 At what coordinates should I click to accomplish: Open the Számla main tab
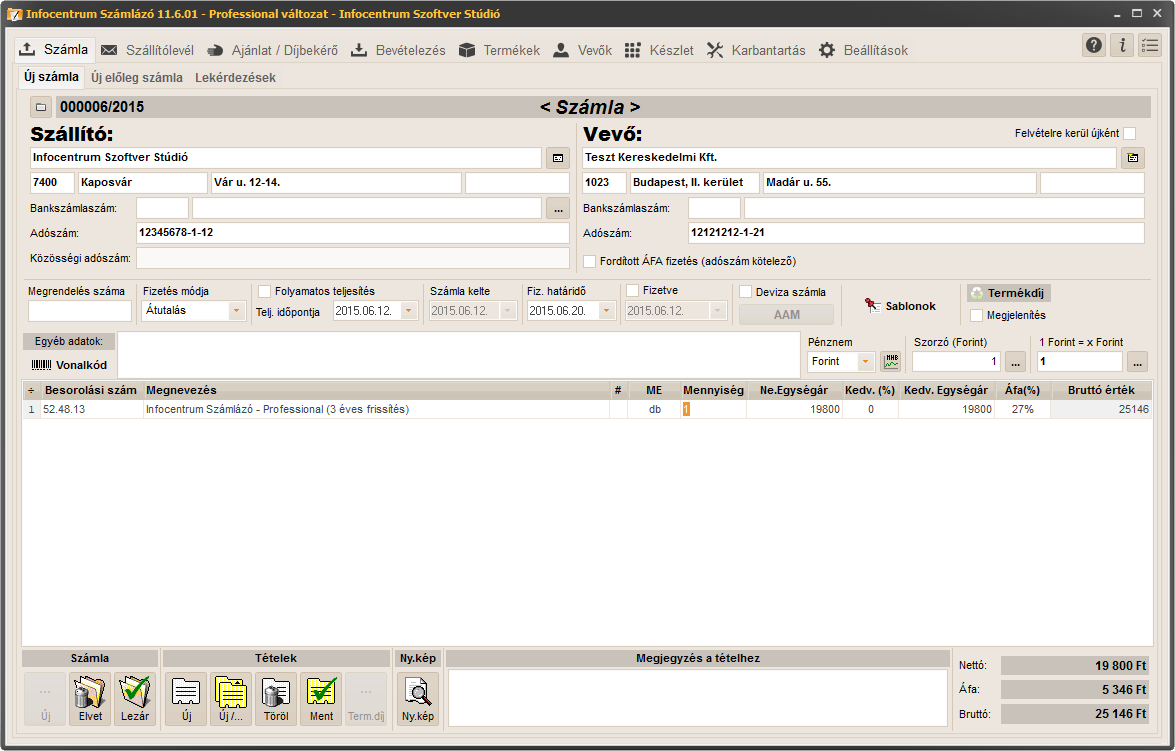coord(55,49)
